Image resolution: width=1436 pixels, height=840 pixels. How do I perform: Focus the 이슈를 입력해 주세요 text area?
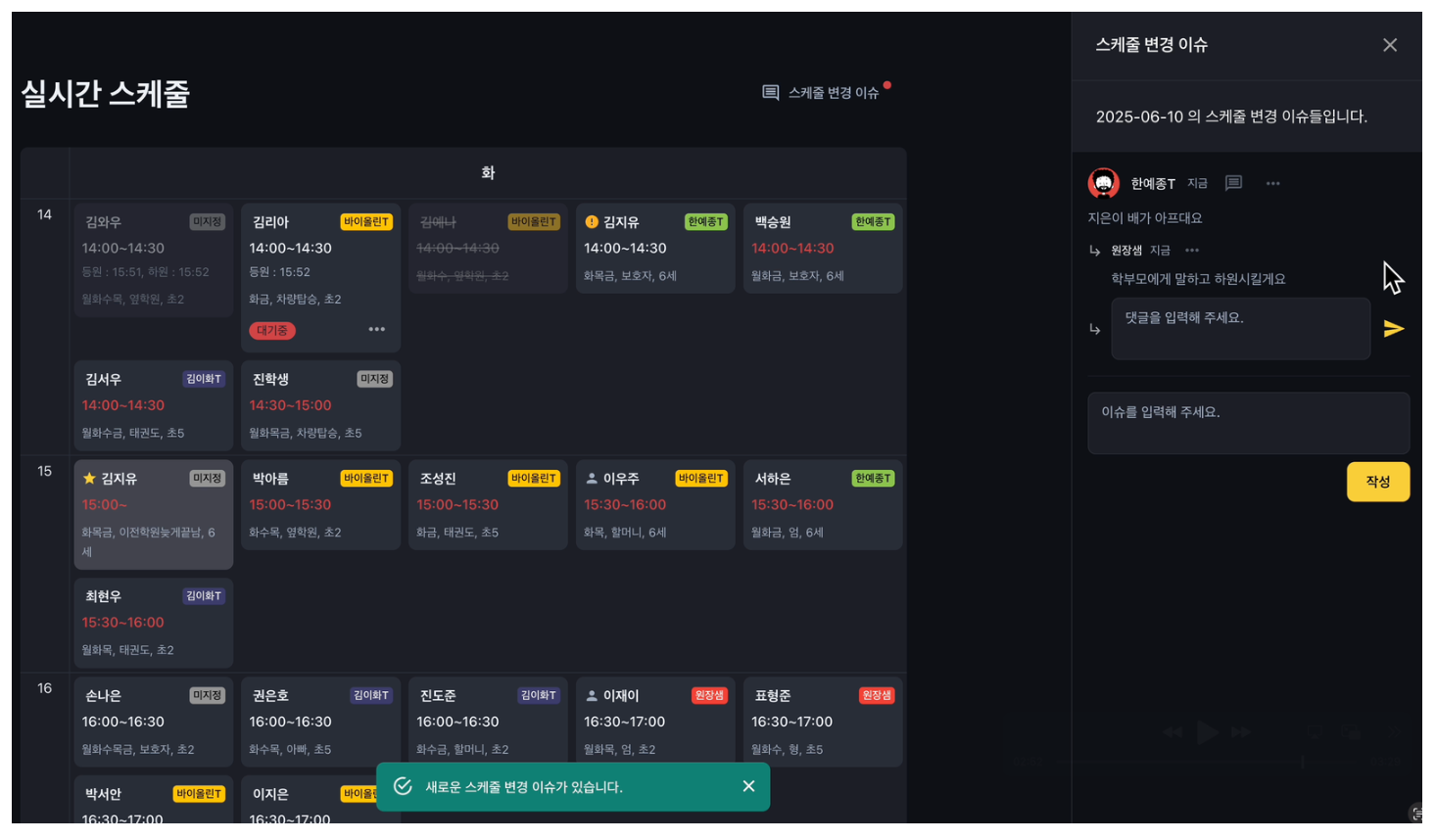click(1248, 423)
